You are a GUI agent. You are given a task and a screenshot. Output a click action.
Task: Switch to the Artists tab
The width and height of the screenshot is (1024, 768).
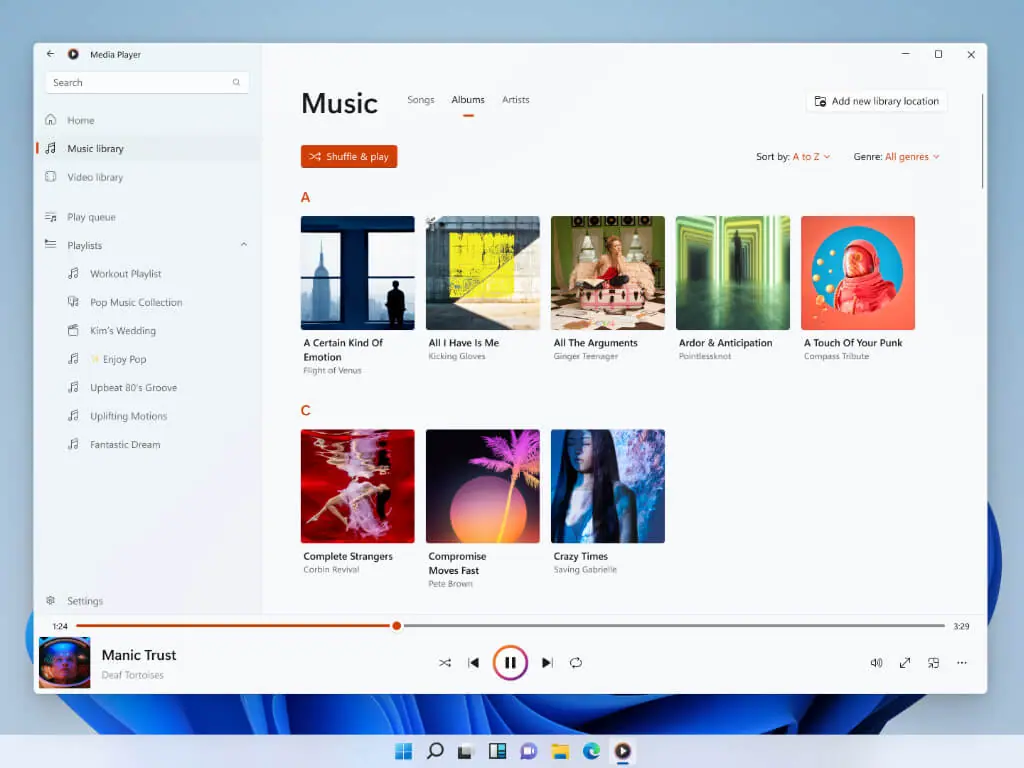pyautogui.click(x=516, y=100)
